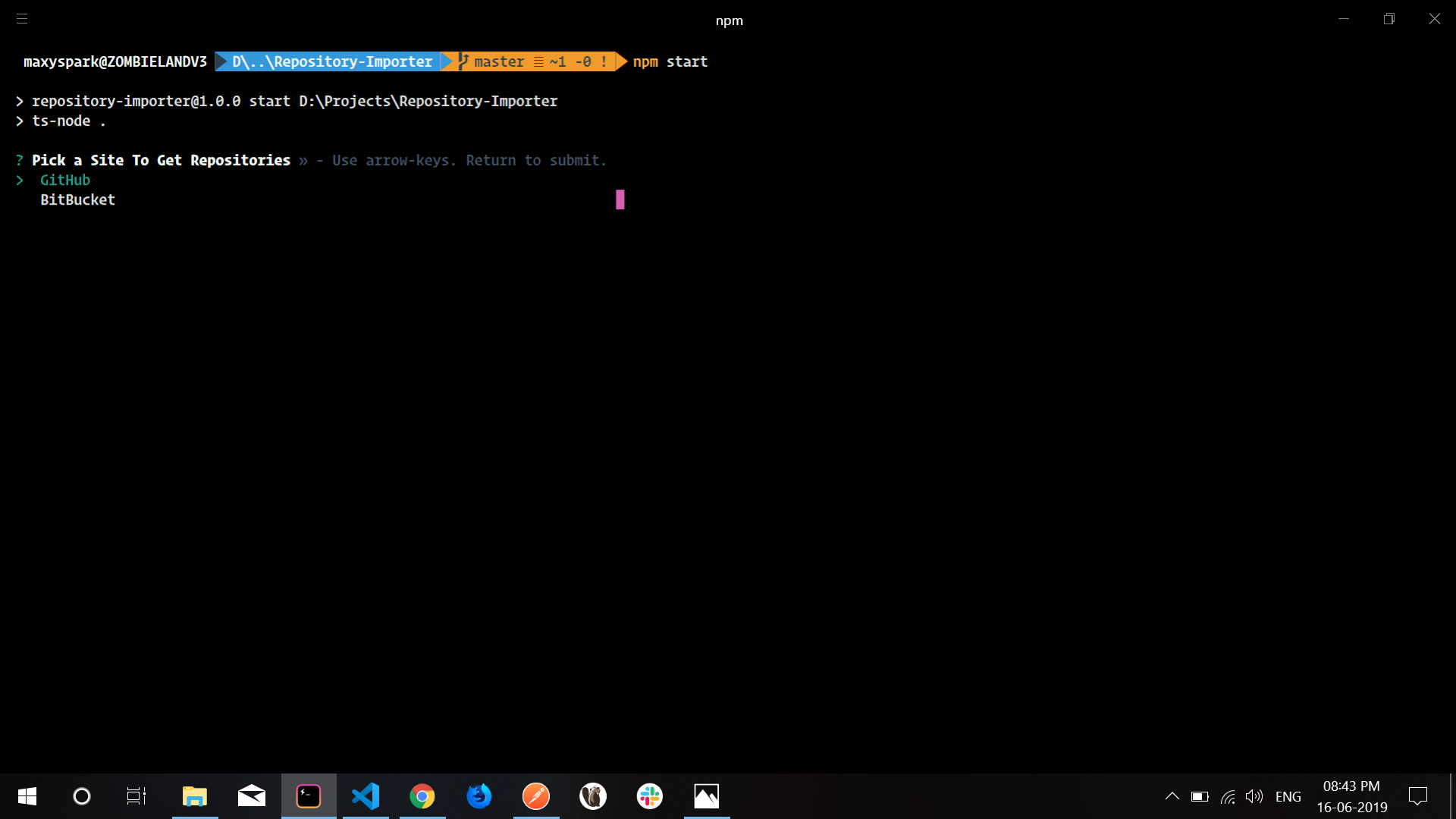
Task: Open Postman from the taskbar
Action: (536, 796)
